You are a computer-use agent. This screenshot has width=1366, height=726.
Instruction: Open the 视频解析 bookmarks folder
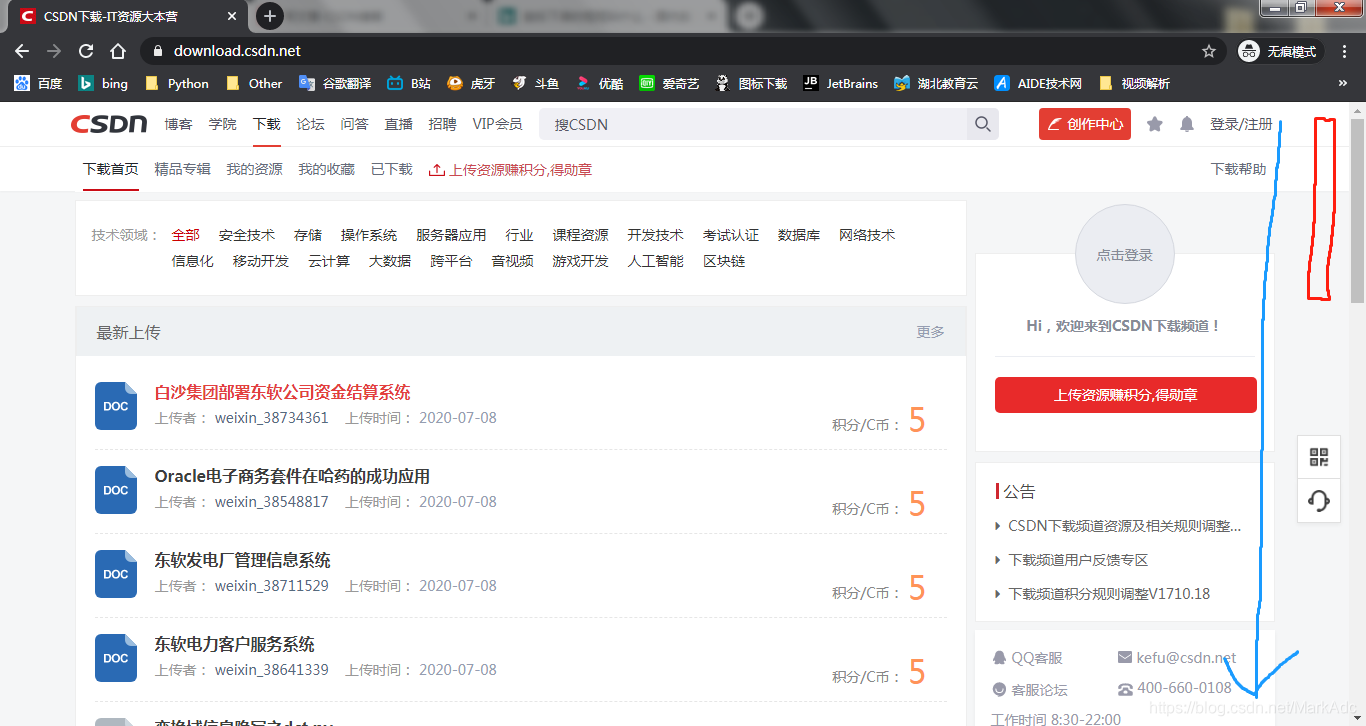1134,83
